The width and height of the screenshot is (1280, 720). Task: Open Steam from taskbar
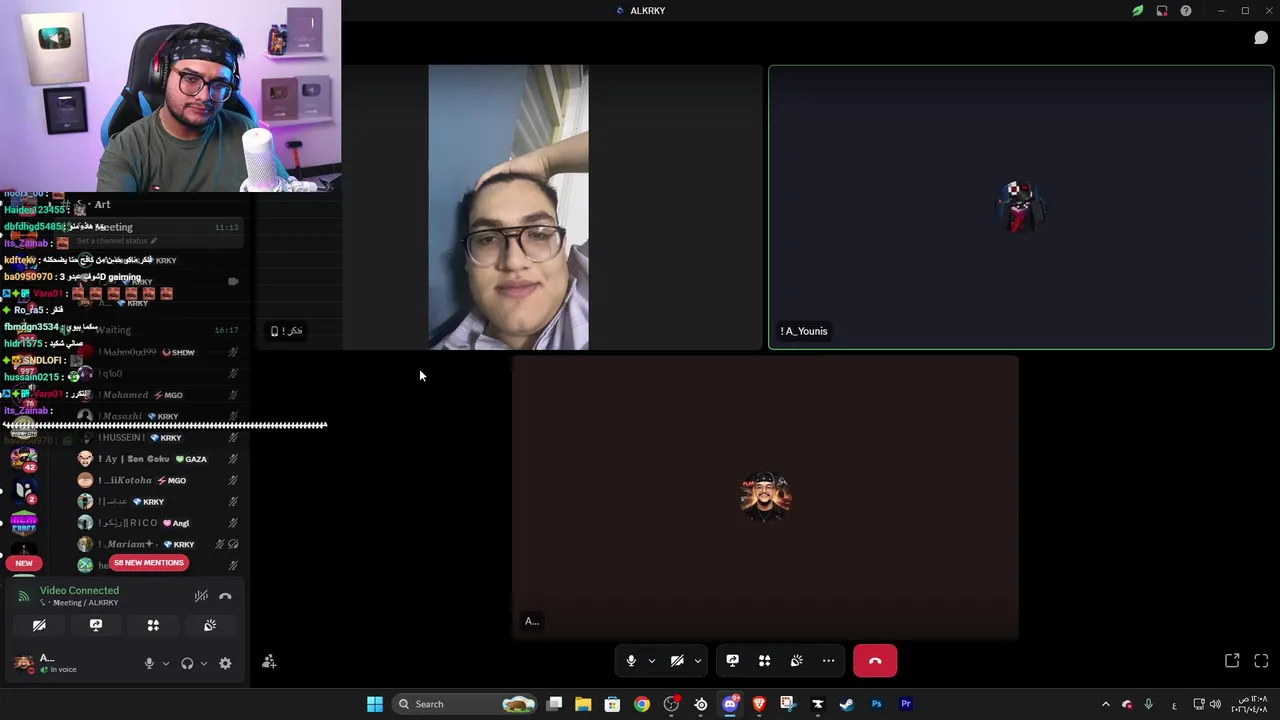click(847, 704)
